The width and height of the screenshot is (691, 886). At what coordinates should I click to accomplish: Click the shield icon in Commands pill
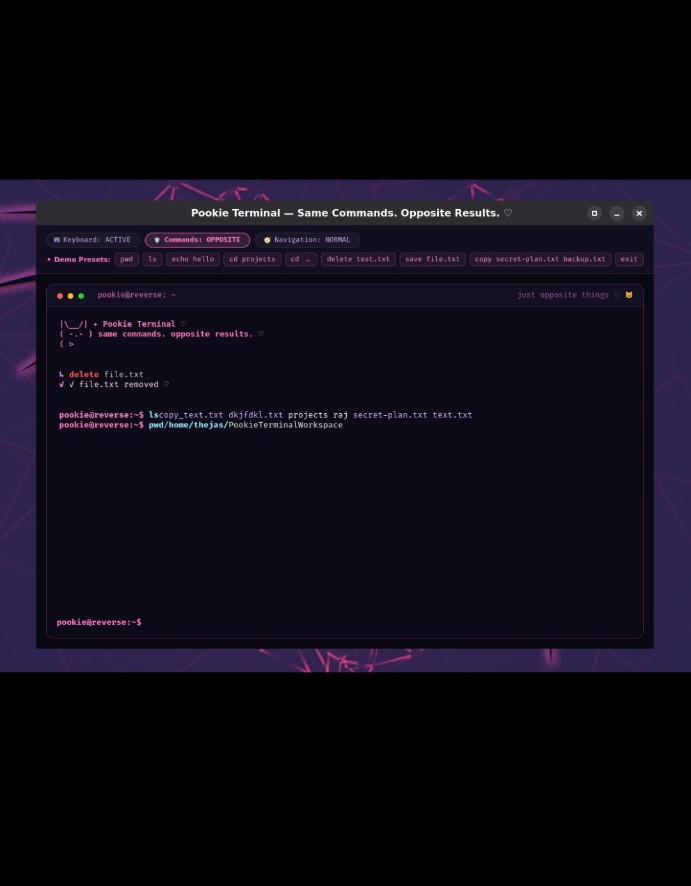tap(157, 240)
